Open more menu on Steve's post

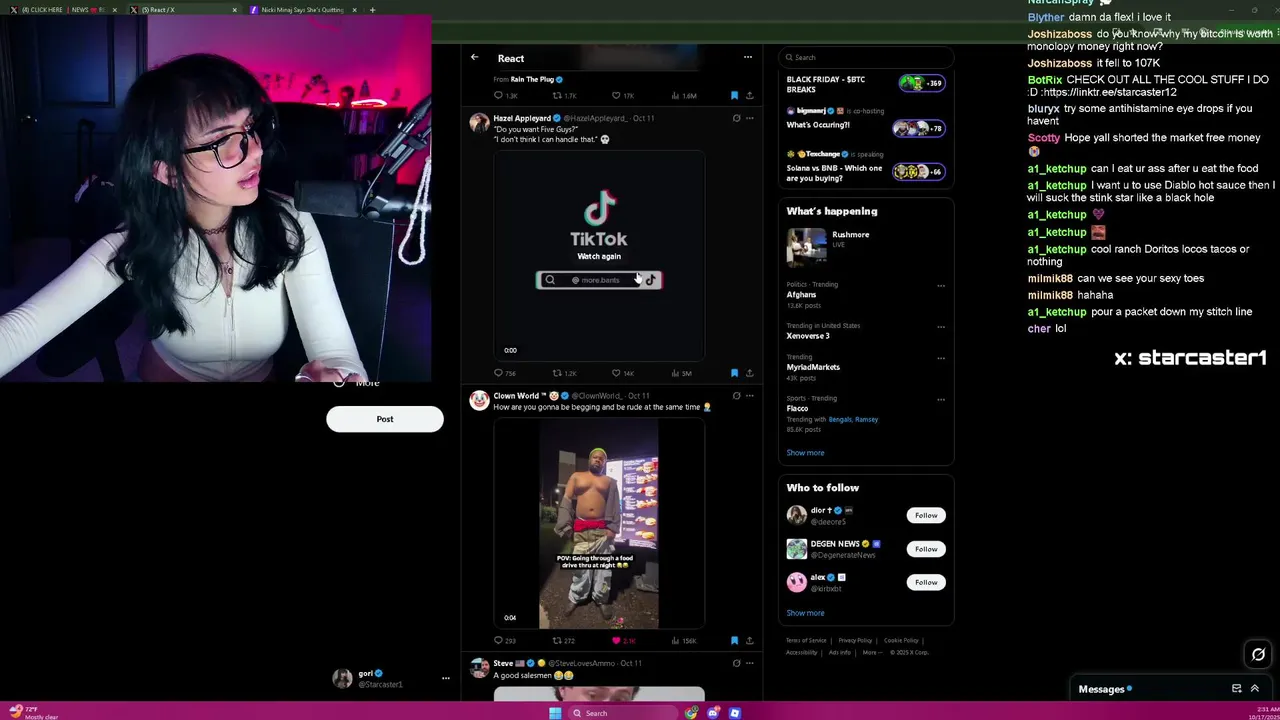(749, 663)
